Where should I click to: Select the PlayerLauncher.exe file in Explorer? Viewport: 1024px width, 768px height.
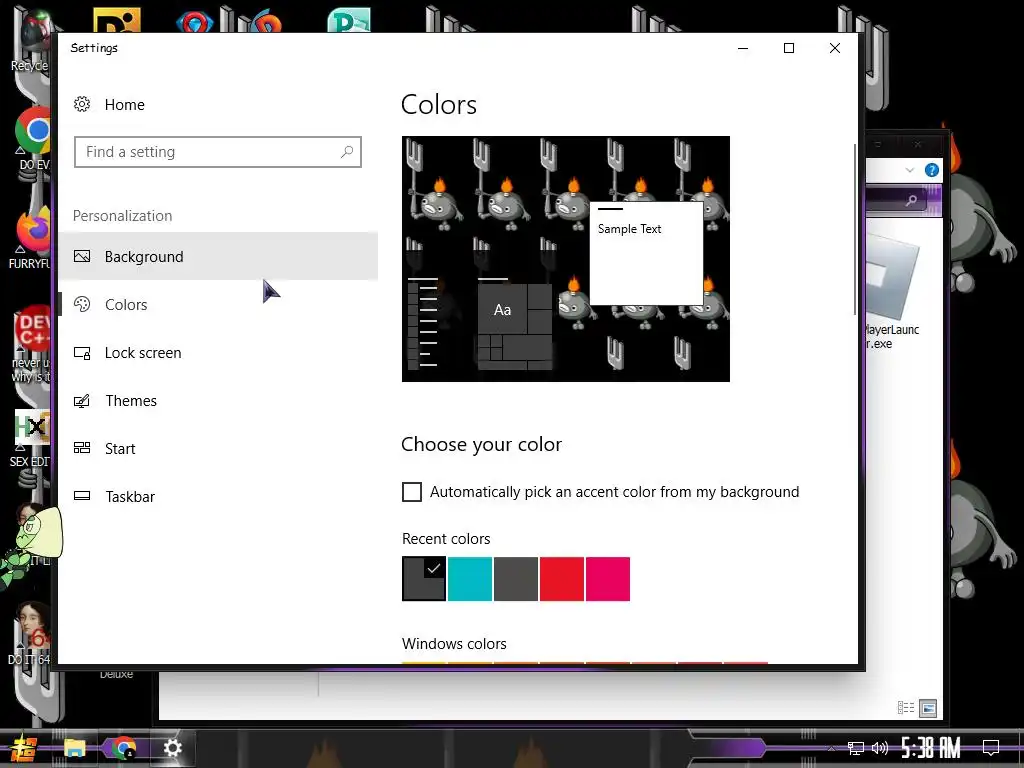892,294
